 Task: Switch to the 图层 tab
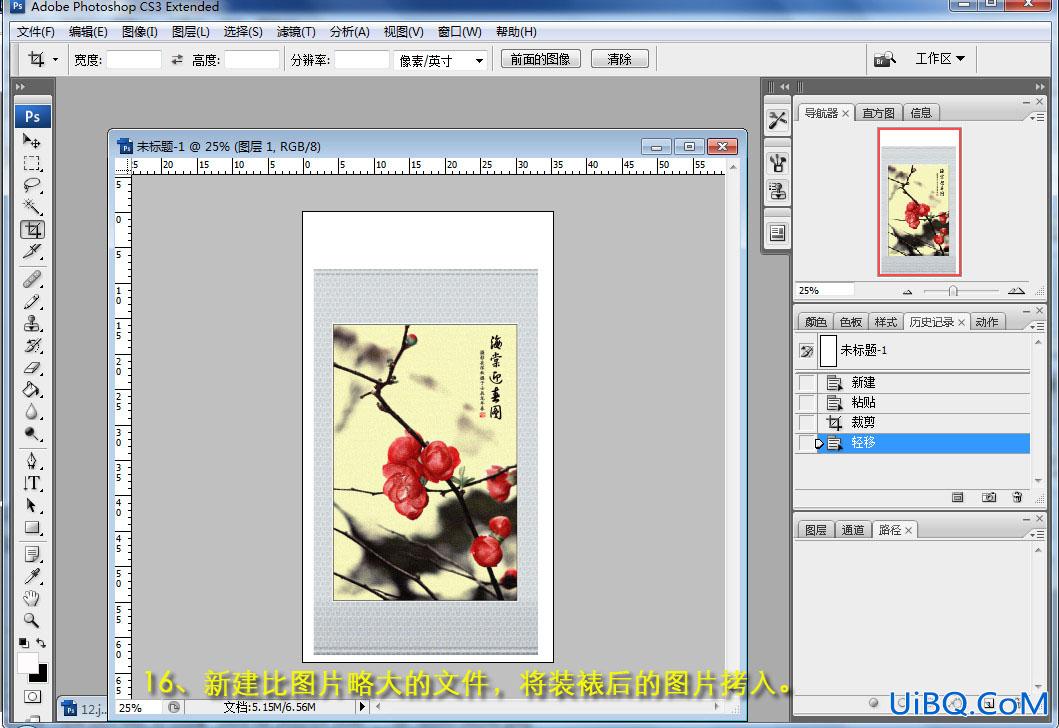point(816,530)
